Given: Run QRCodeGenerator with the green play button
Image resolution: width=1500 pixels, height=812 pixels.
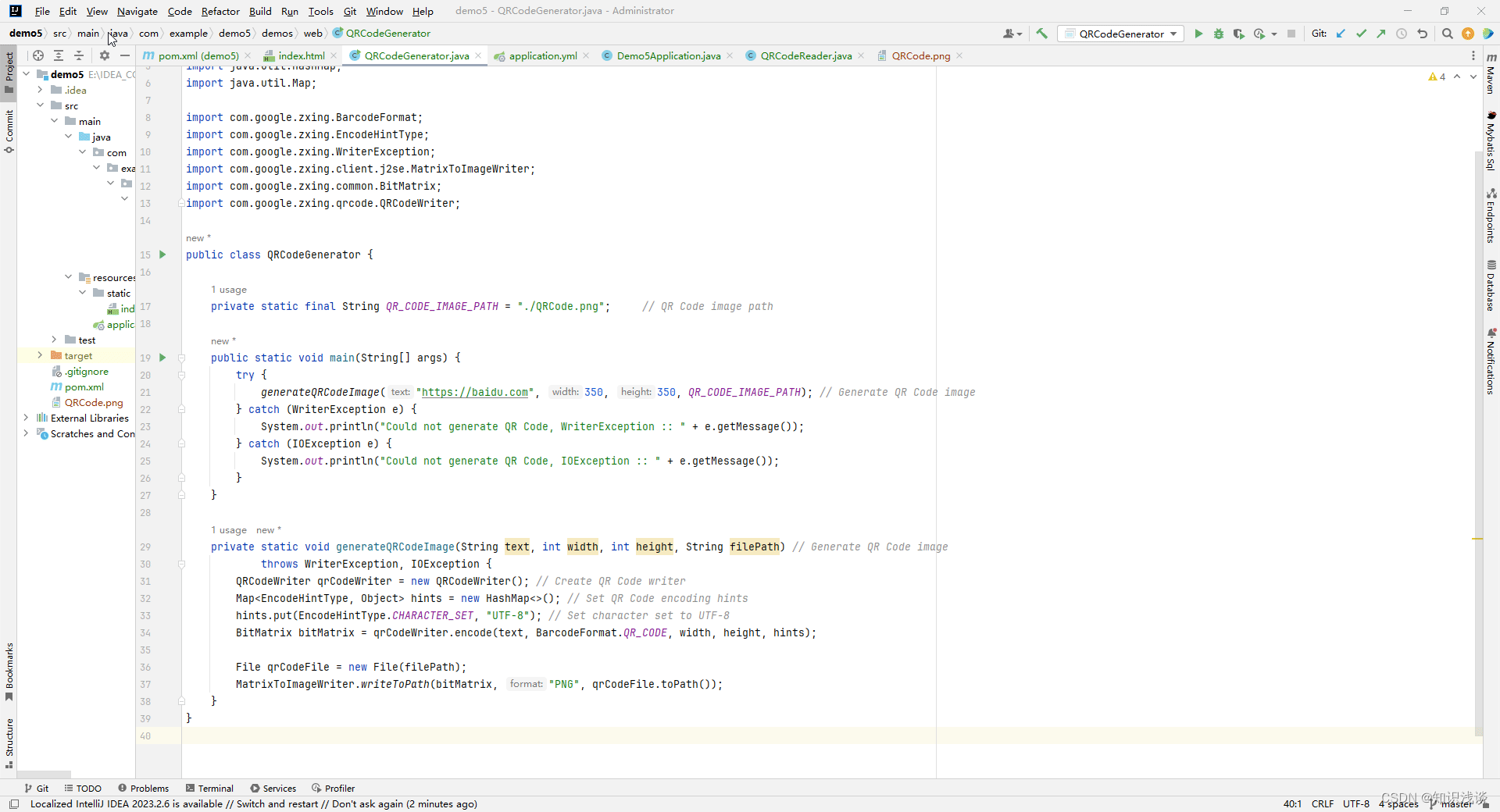Looking at the screenshot, I should coord(1198,34).
